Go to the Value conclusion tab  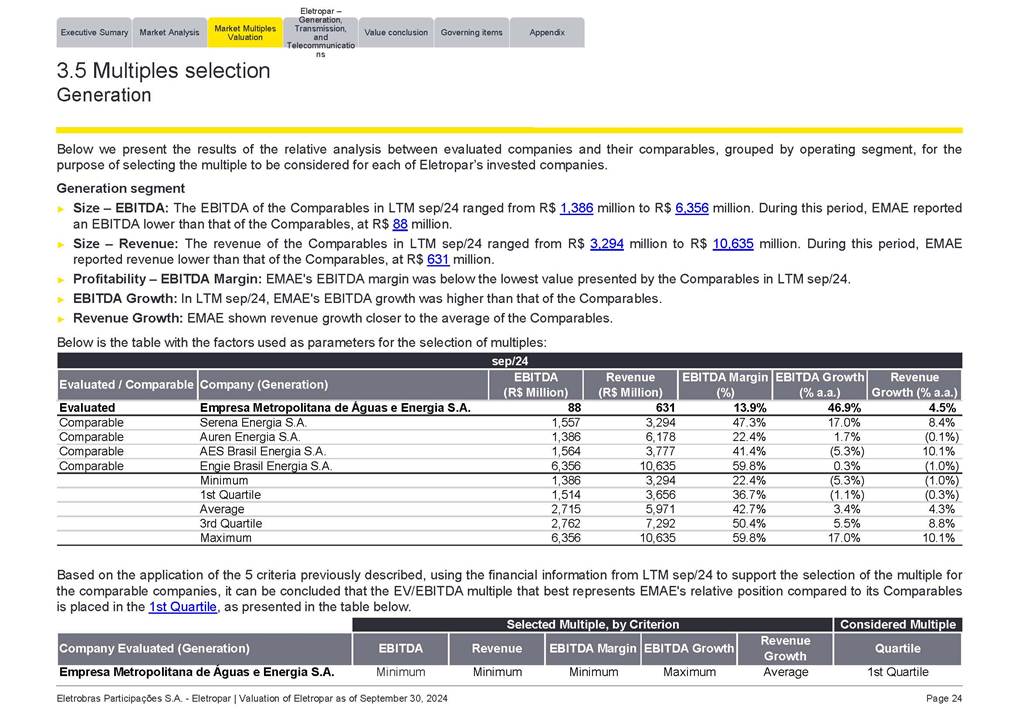pos(396,32)
